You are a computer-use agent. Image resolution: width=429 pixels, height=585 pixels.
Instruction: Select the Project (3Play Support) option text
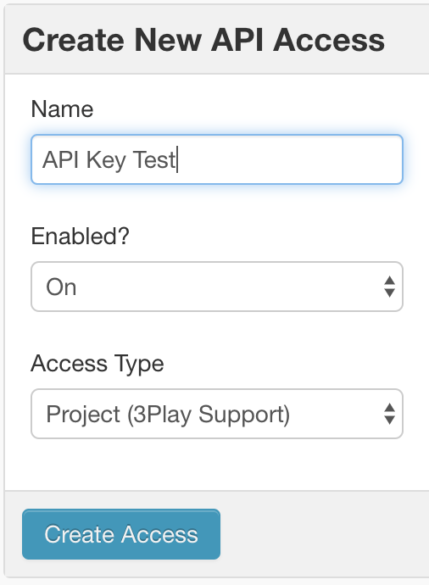tap(168, 415)
